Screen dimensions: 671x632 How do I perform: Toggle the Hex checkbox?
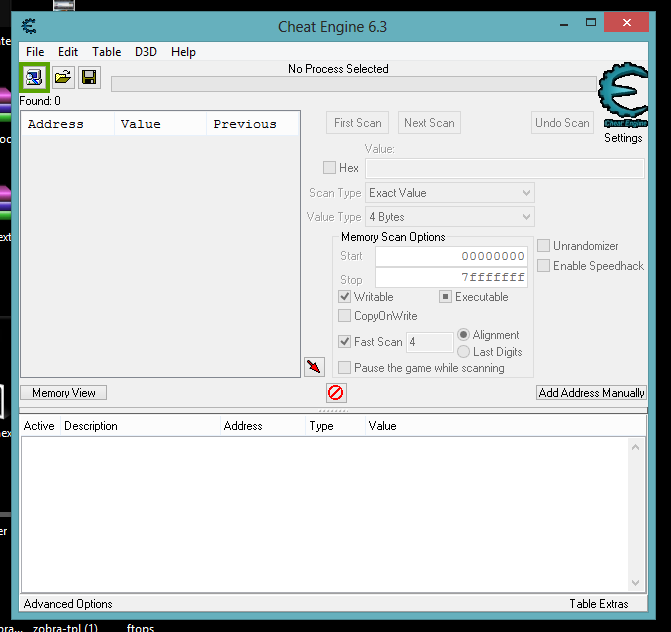coord(329,168)
